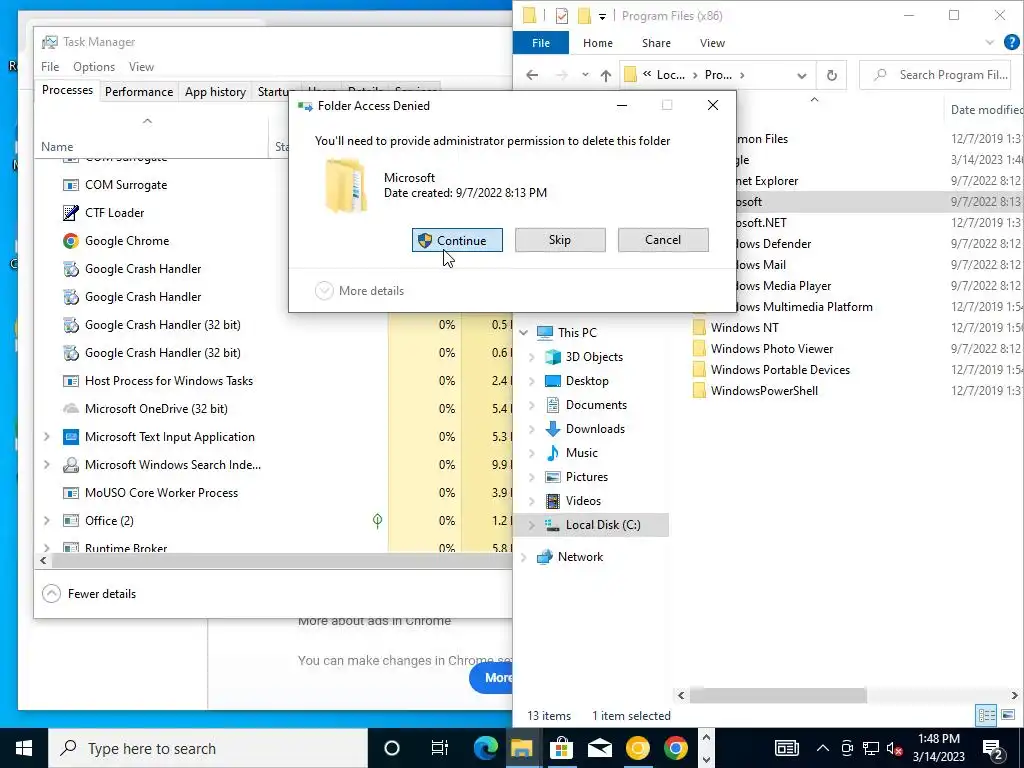
Task: Select the Processes tab
Action: pyautogui.click(x=67, y=90)
